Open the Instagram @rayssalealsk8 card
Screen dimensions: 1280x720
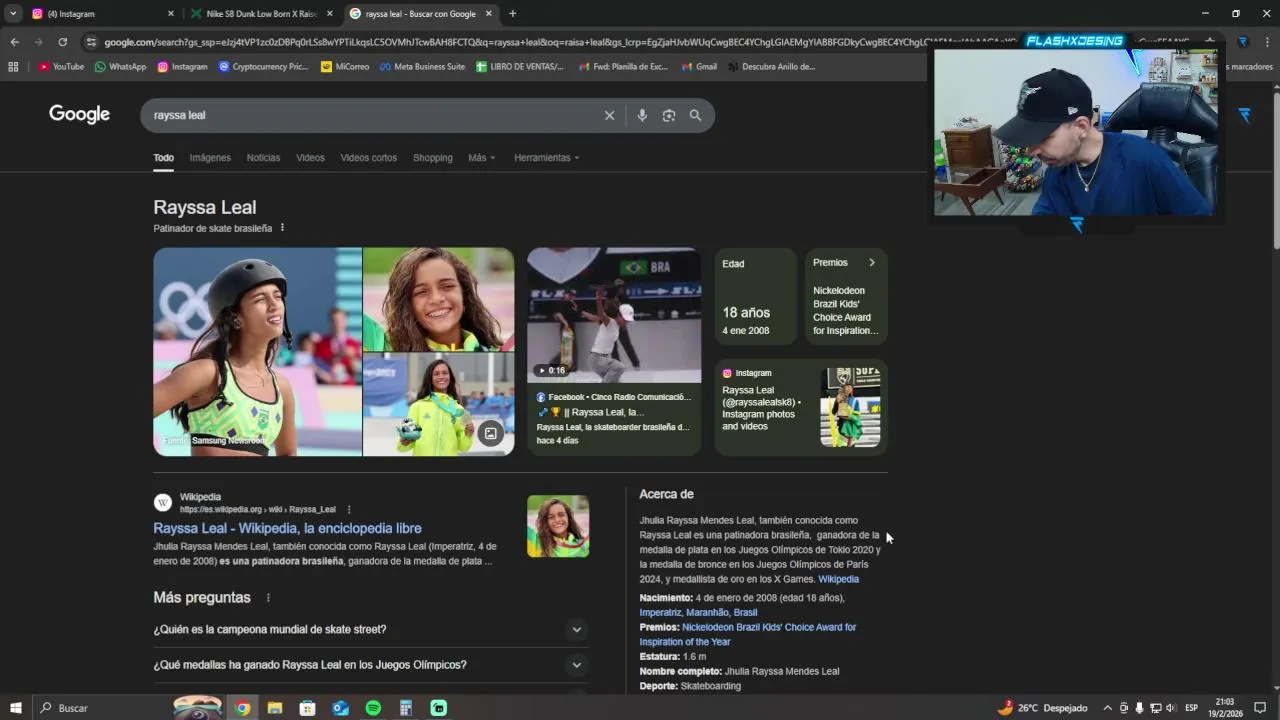point(801,407)
